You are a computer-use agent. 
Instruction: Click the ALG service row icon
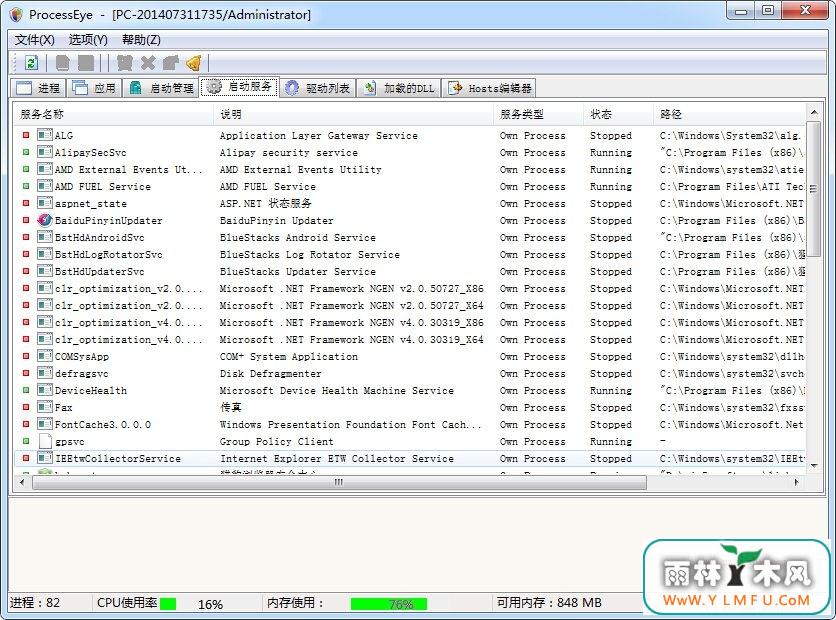[x=45, y=135]
